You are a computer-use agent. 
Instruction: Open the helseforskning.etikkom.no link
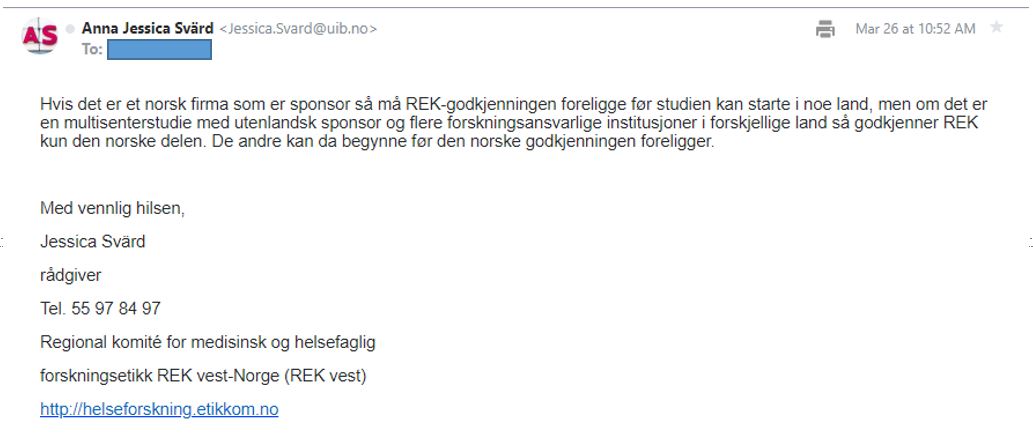[x=159, y=410]
